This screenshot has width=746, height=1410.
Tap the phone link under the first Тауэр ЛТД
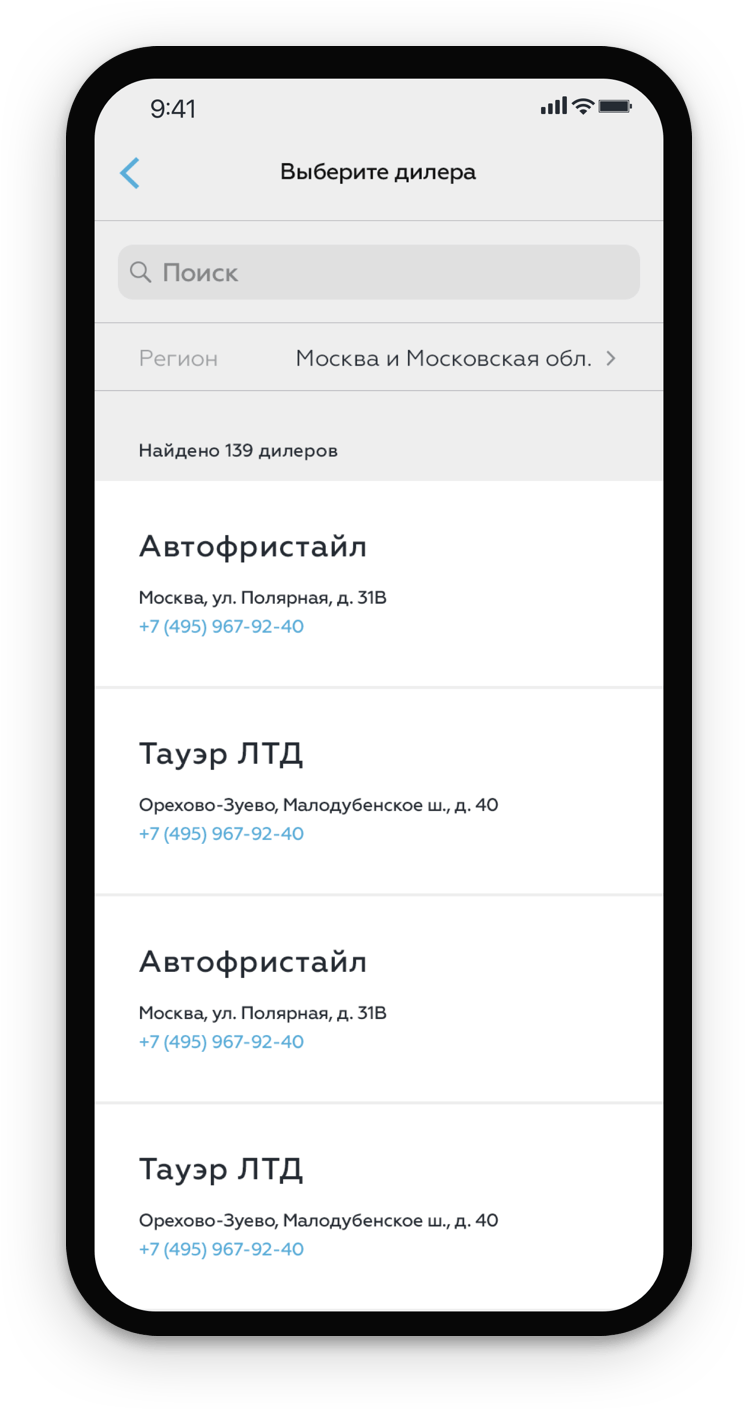click(221, 834)
